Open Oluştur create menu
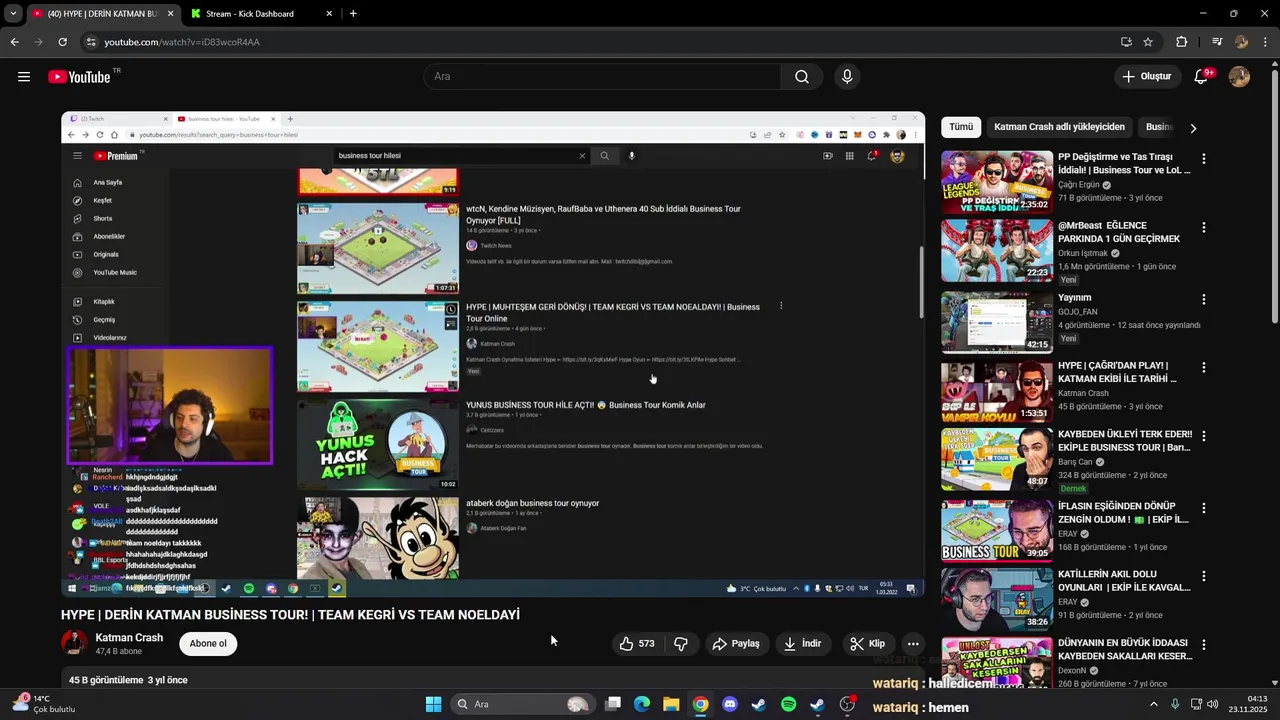Screen dimensions: 1280x720 pyautogui.click(x=1147, y=77)
